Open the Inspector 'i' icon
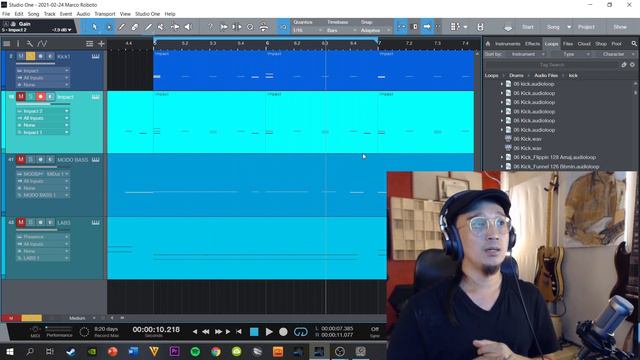640x360 pixels. coord(18,44)
